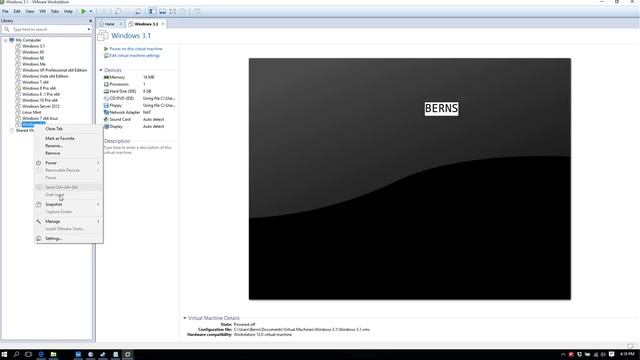Click the green Power On play button
640x360 pixels.
[83, 11]
